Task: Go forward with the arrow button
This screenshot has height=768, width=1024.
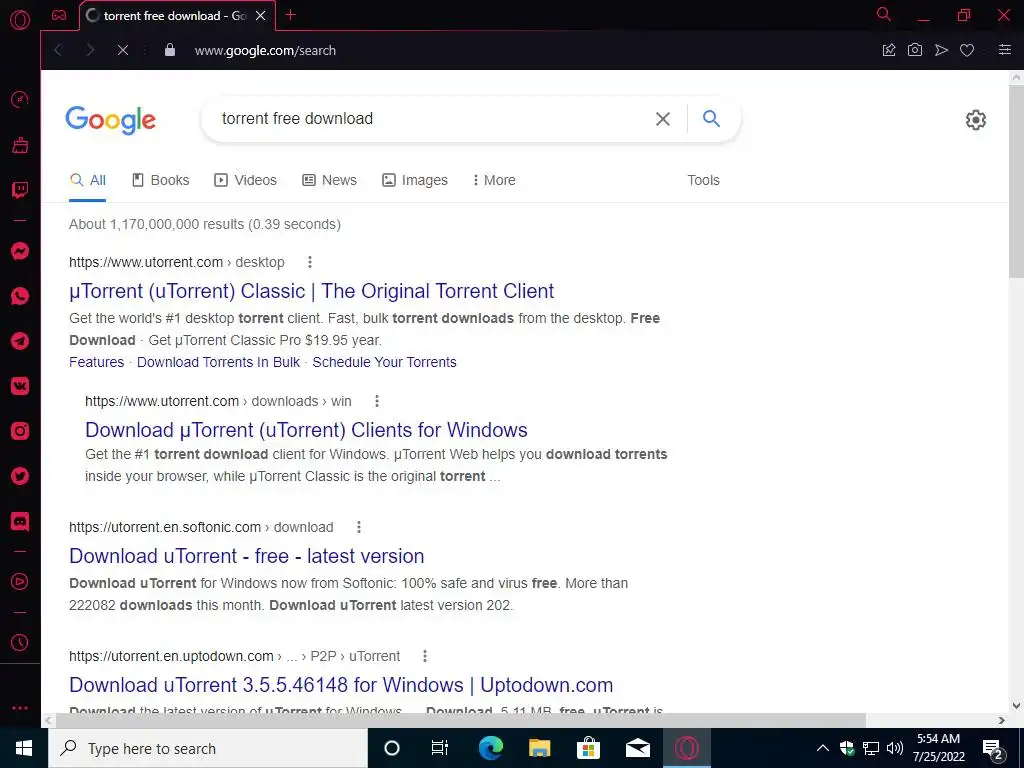Action: [x=90, y=50]
